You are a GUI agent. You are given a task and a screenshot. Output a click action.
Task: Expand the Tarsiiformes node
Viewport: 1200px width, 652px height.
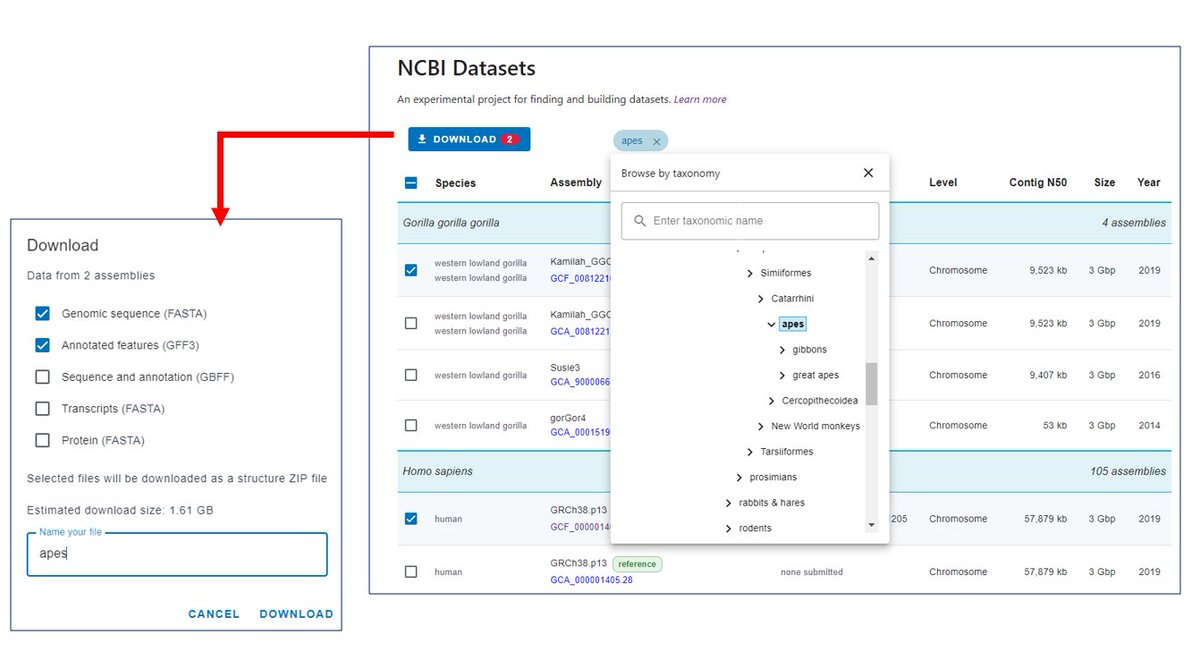pos(750,452)
